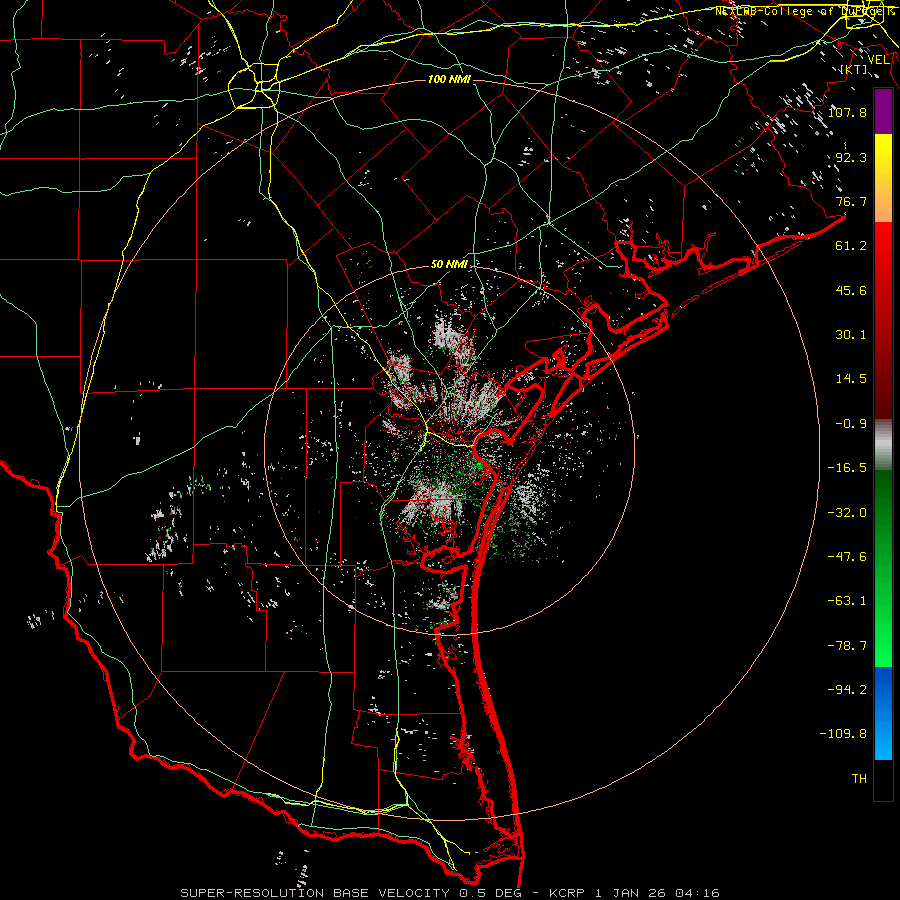Click the -78.7 legend value

pos(847,646)
